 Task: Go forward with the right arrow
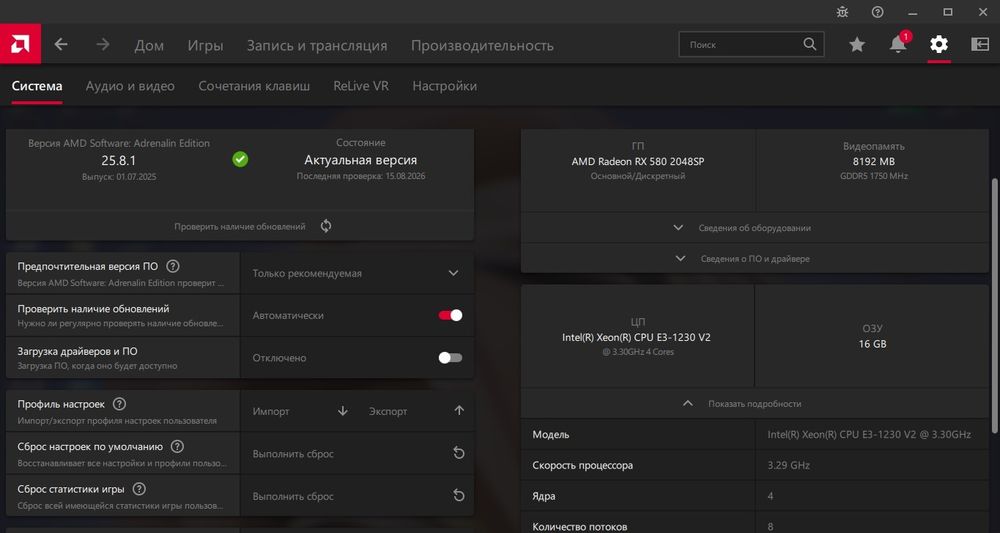click(102, 45)
